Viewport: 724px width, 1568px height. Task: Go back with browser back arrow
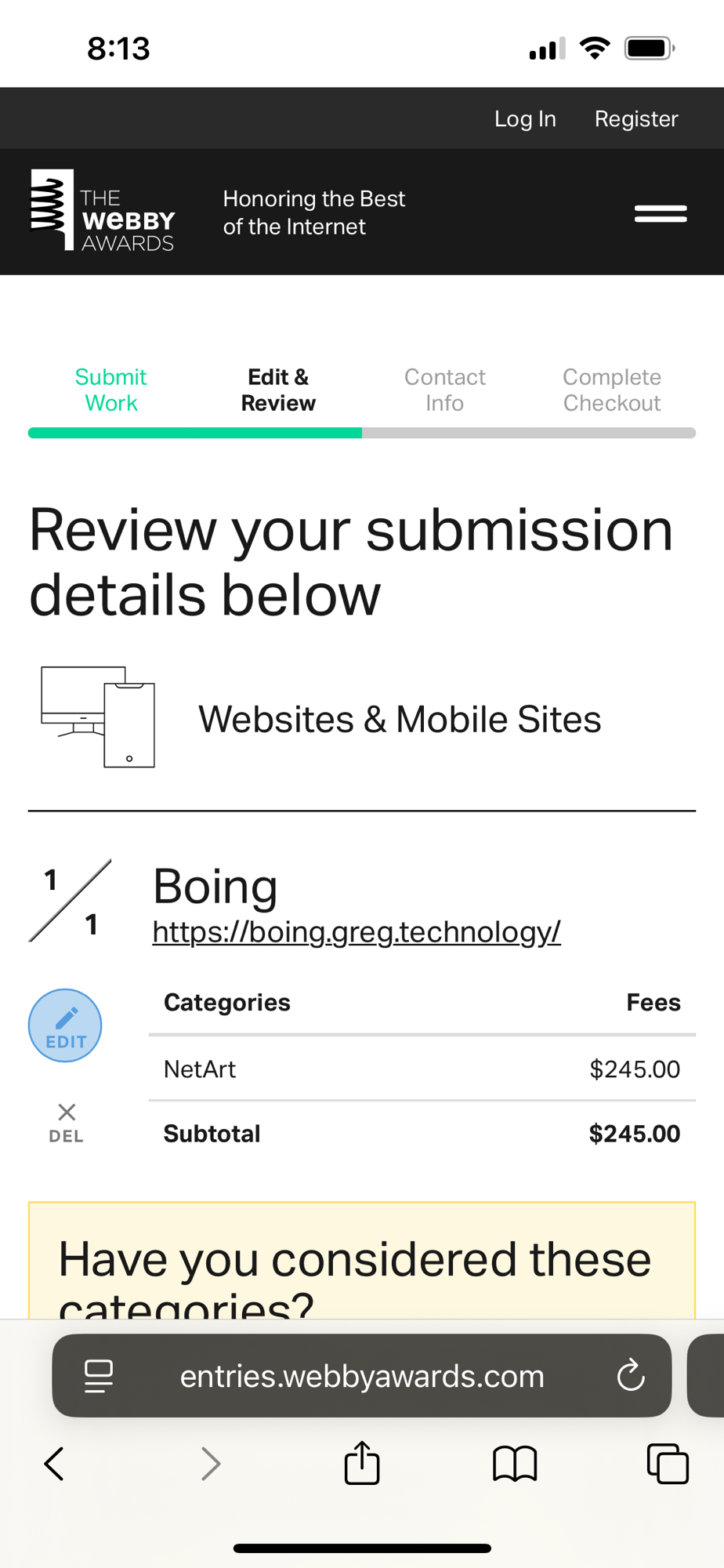(54, 1463)
